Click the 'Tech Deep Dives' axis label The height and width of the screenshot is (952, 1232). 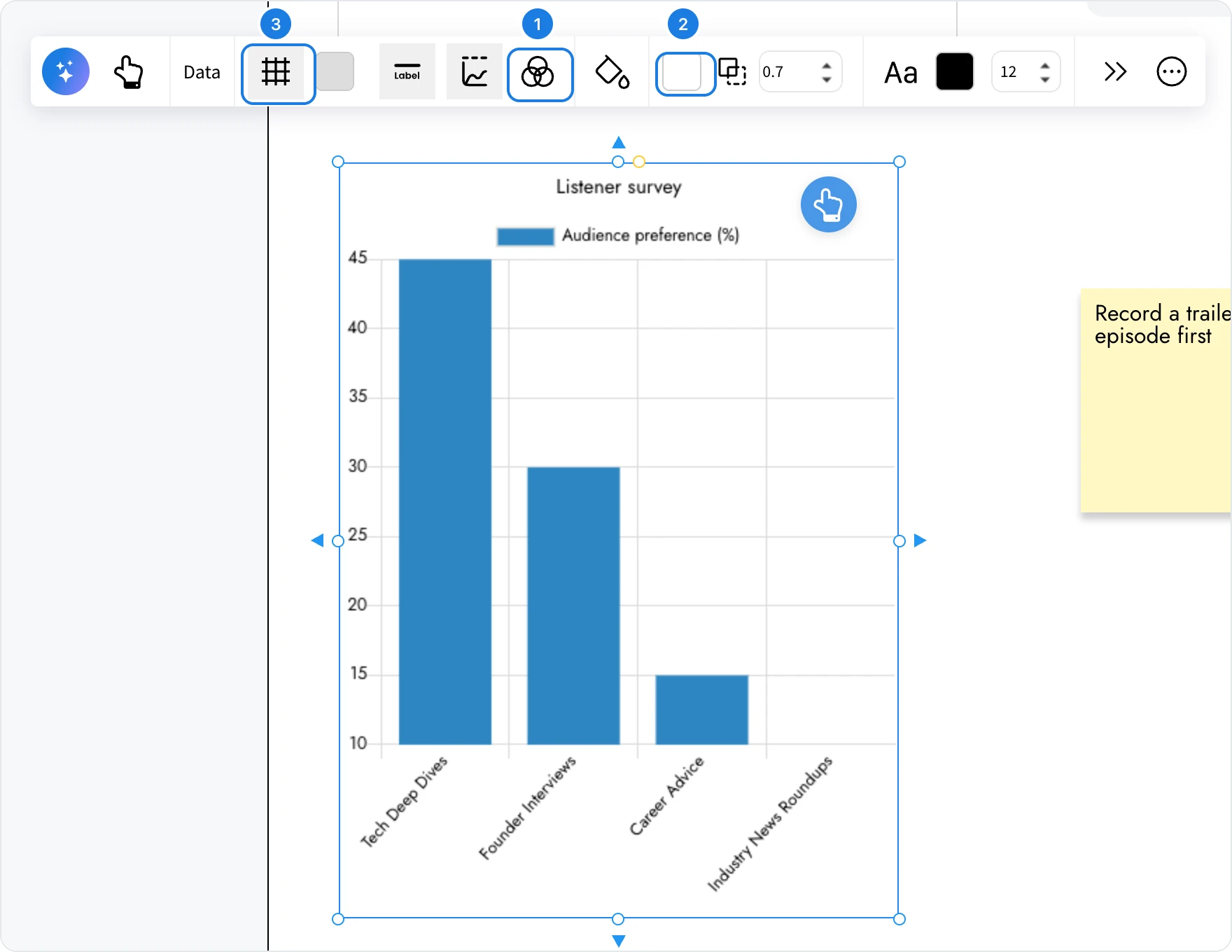point(404,801)
